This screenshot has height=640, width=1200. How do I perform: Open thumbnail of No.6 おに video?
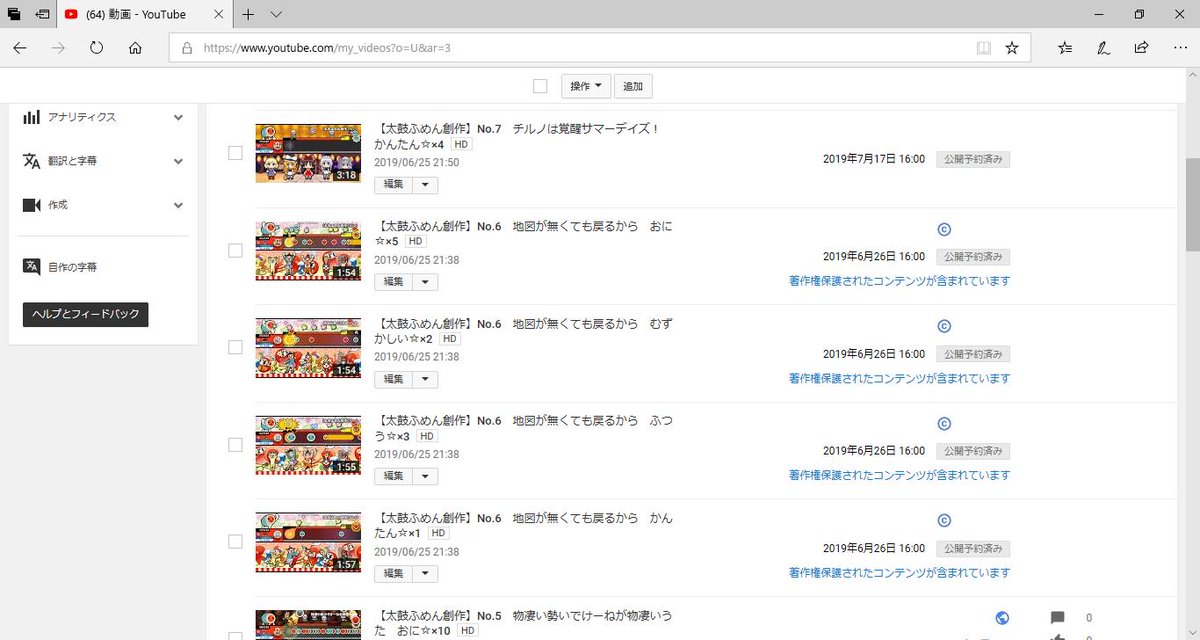tap(308, 250)
